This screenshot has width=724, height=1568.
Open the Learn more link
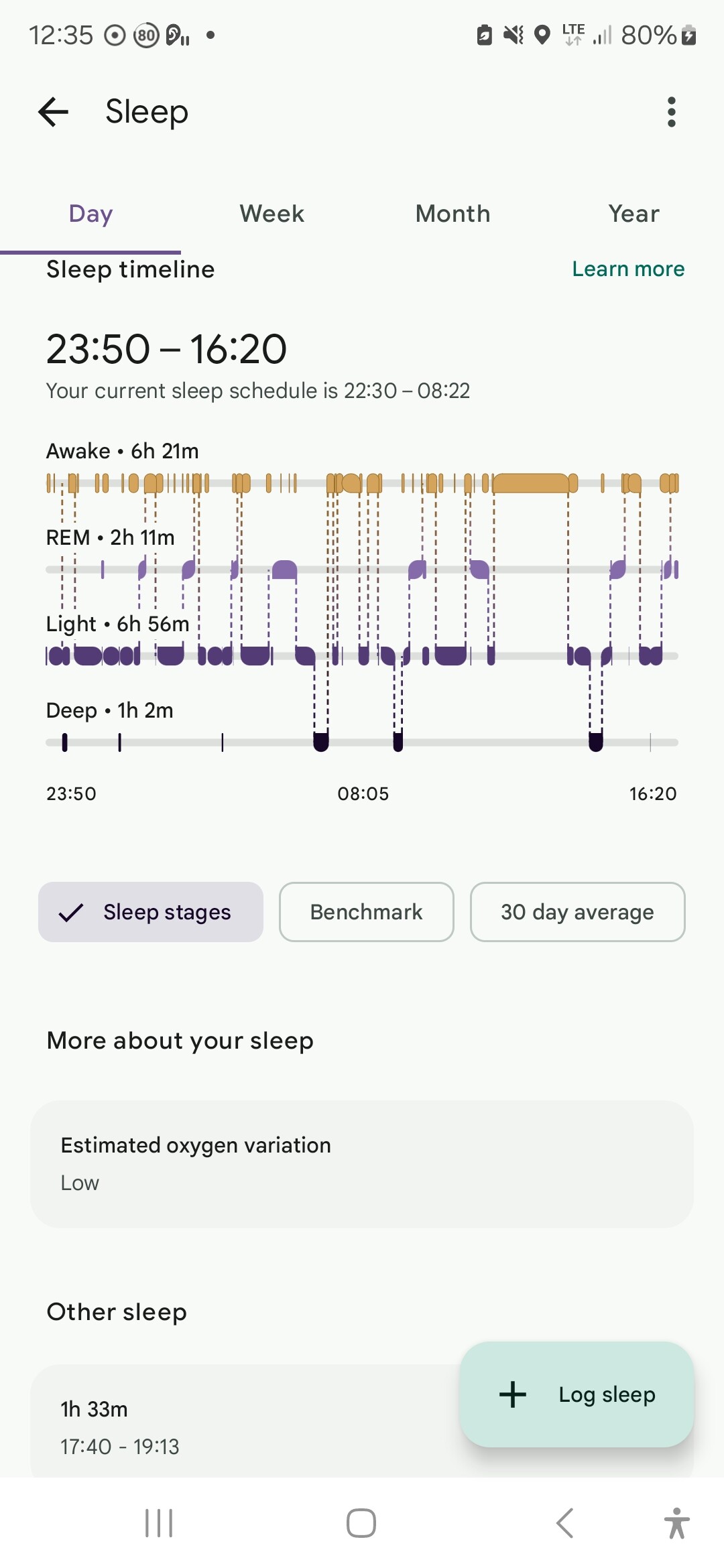[x=628, y=269]
